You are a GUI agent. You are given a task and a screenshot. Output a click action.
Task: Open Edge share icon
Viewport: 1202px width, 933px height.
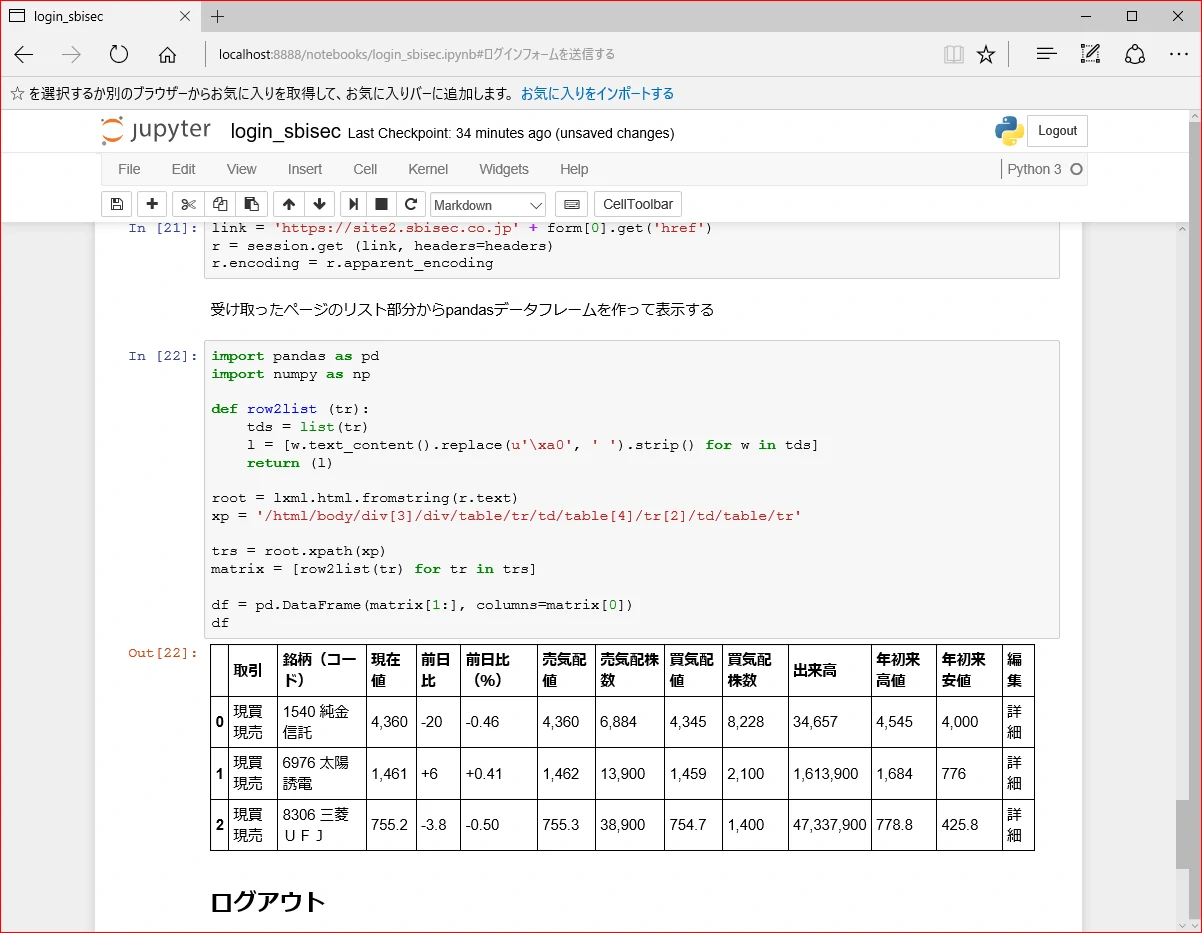1135,54
